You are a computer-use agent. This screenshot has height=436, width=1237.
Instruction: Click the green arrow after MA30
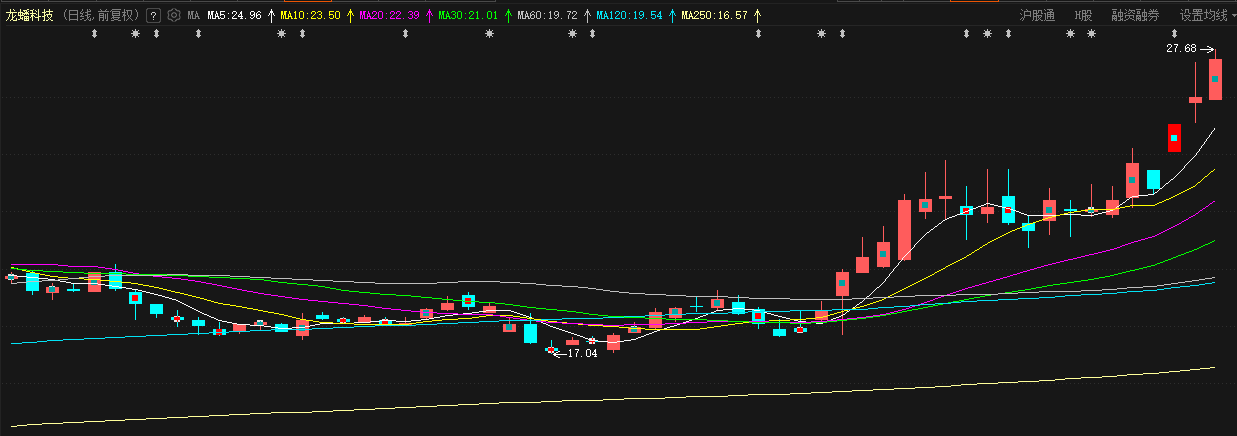coord(507,15)
